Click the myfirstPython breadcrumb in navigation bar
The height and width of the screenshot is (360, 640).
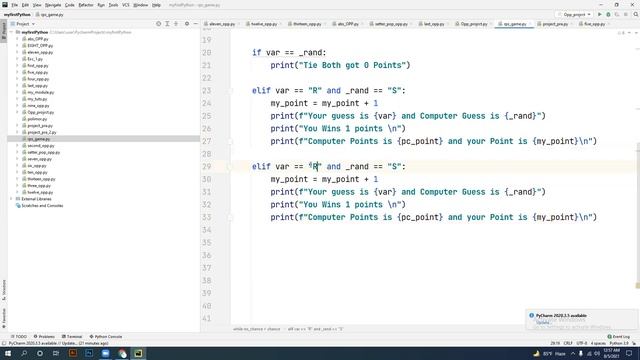(x=17, y=14)
